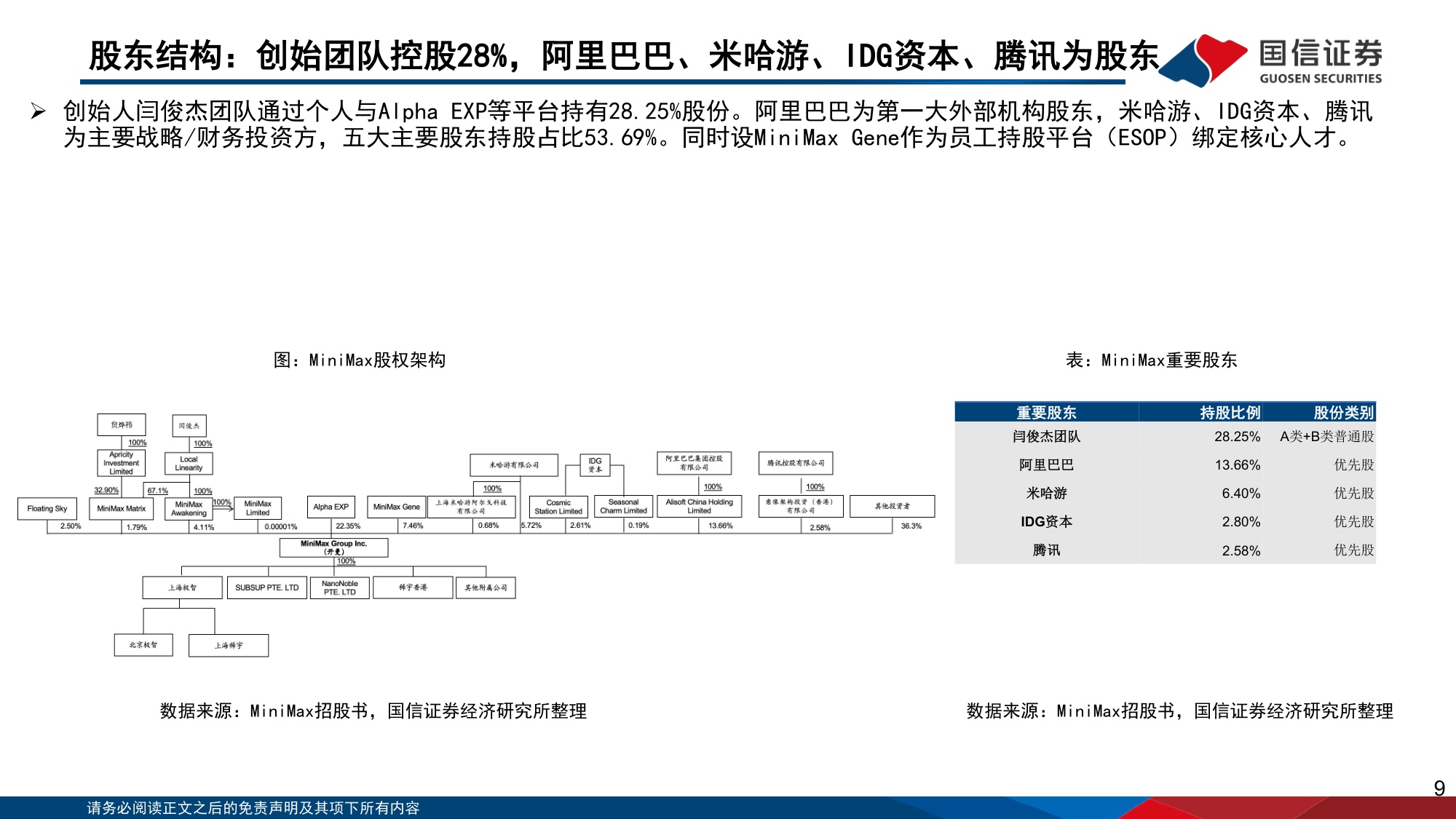The width and height of the screenshot is (1456, 819).
Task: Select the 'SUBSUP PTE. LTD' box
Action: click(266, 587)
